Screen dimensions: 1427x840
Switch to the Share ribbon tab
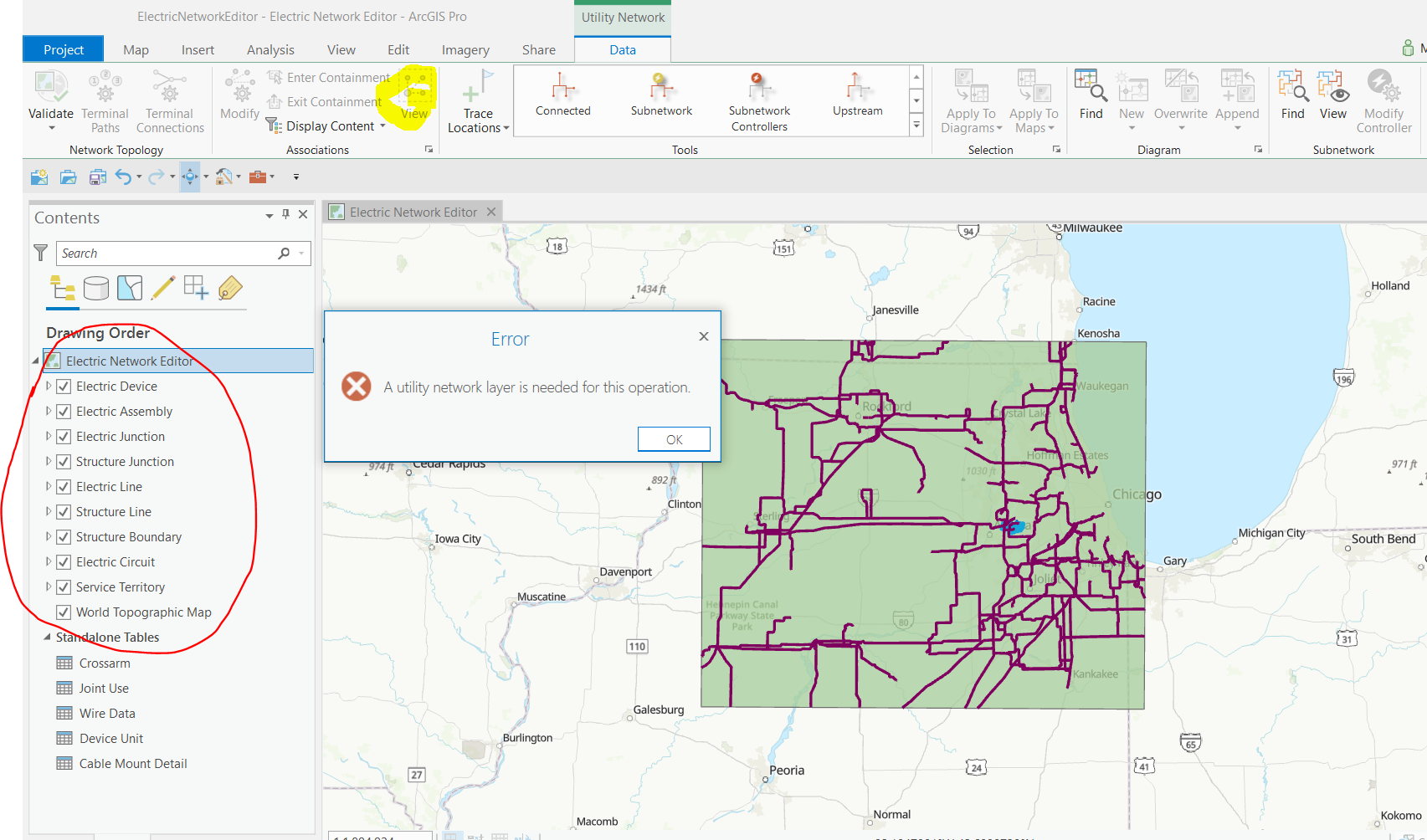tap(539, 49)
